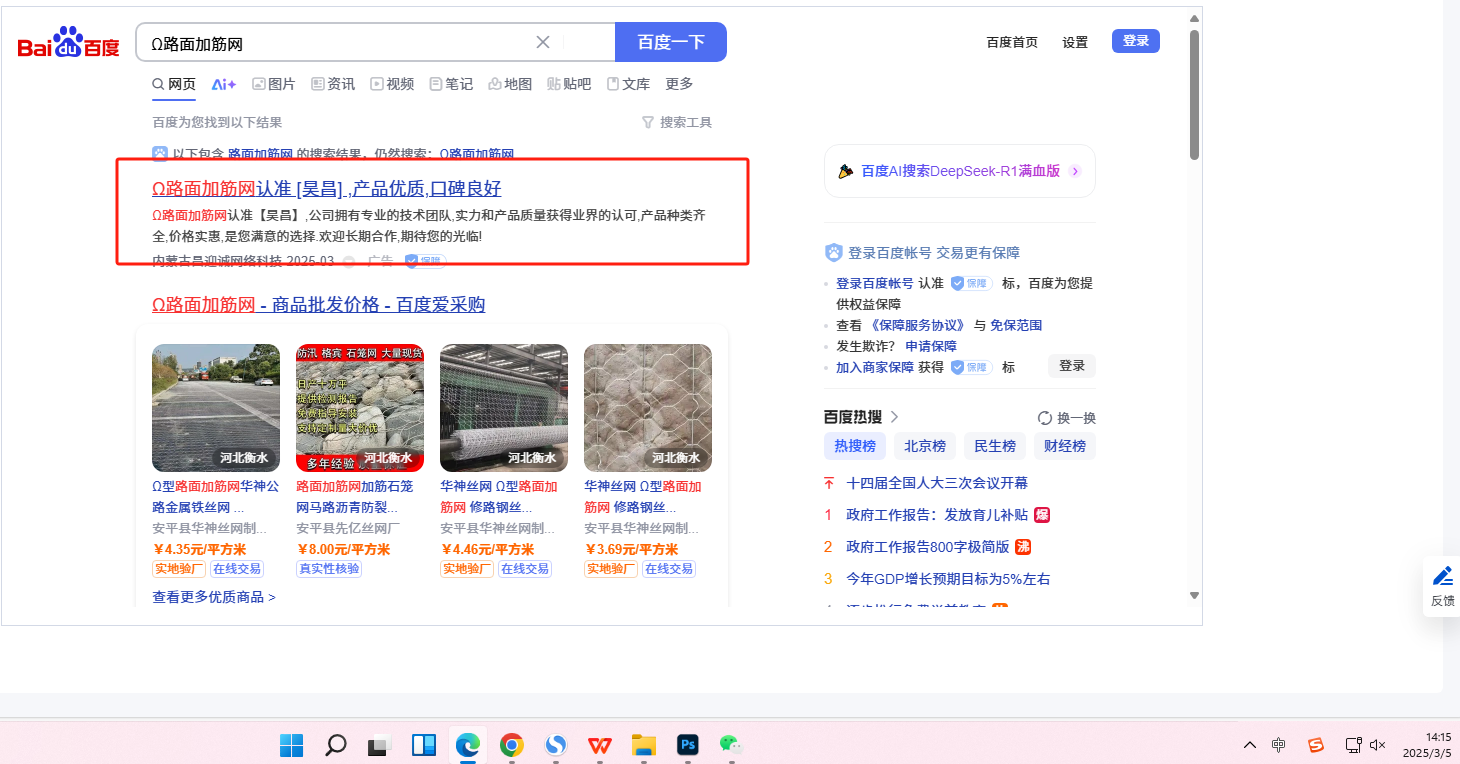Image resolution: width=1460 pixels, height=764 pixels.
Task: Click the 反馈 feedback button
Action: click(1442, 586)
